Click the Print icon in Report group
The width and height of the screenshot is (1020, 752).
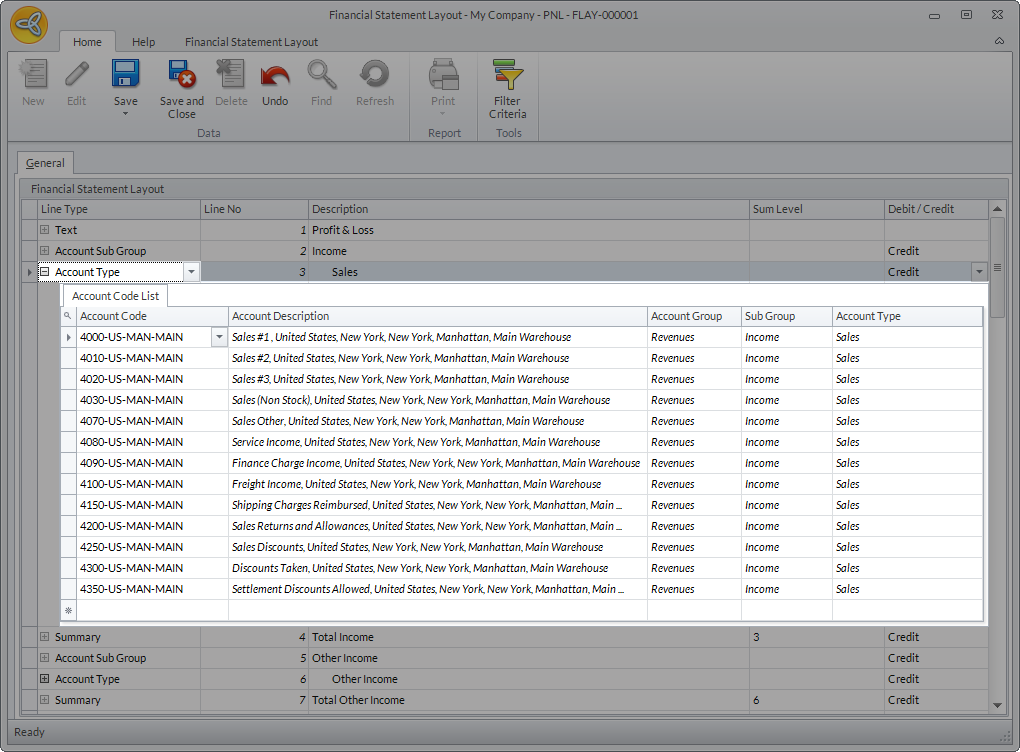coord(443,76)
